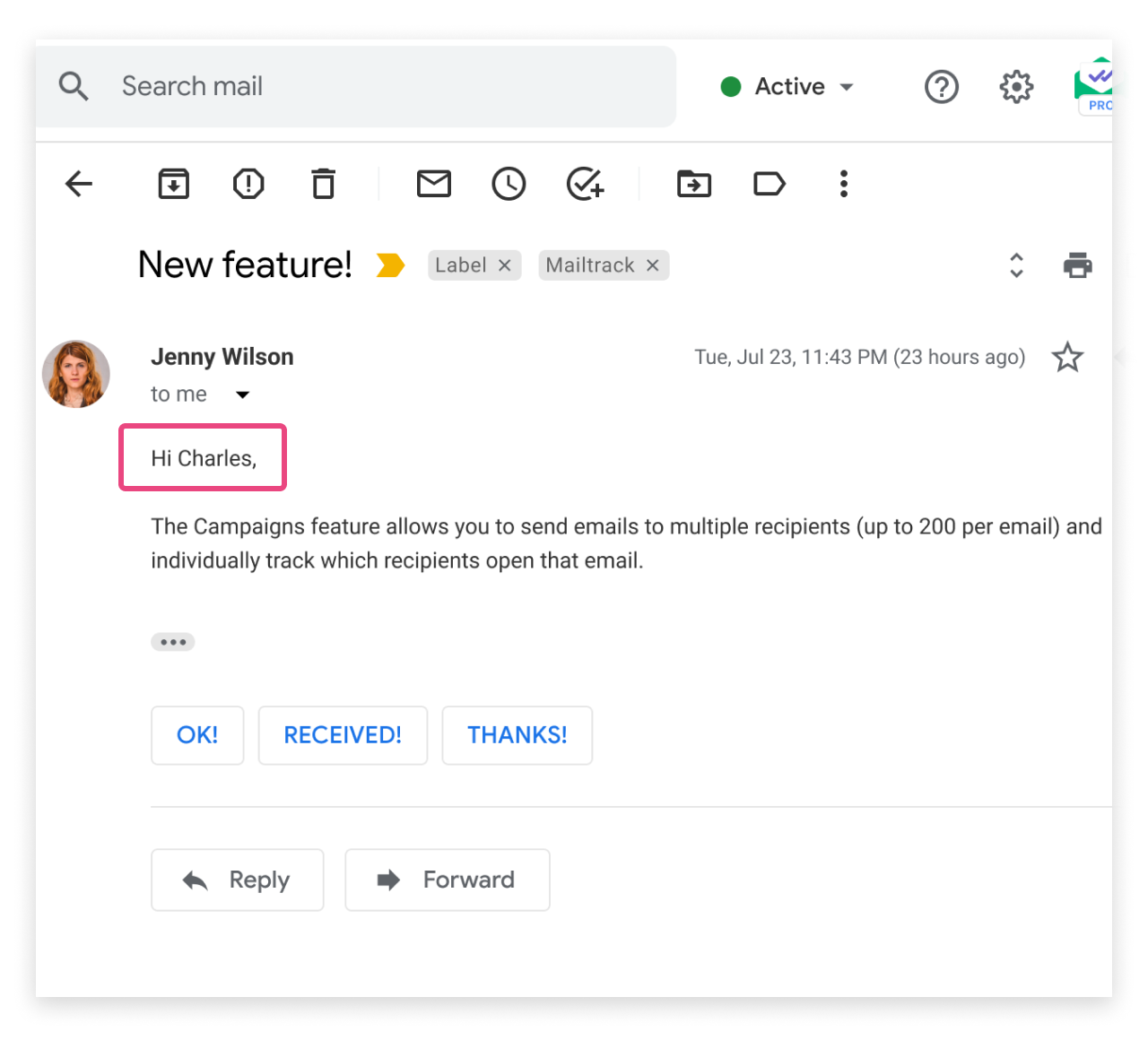Open the More options three-dot menu
Viewport: 1148px width, 1049px height.
coord(843,184)
